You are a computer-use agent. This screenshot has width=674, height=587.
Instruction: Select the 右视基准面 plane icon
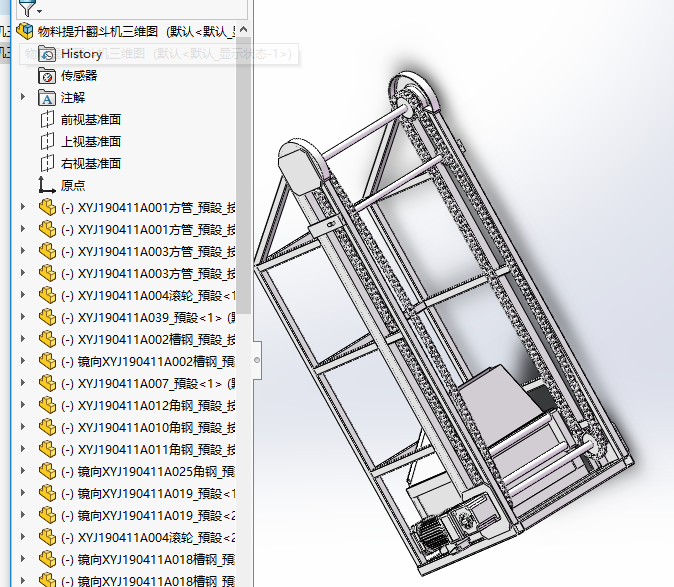click(x=47, y=163)
